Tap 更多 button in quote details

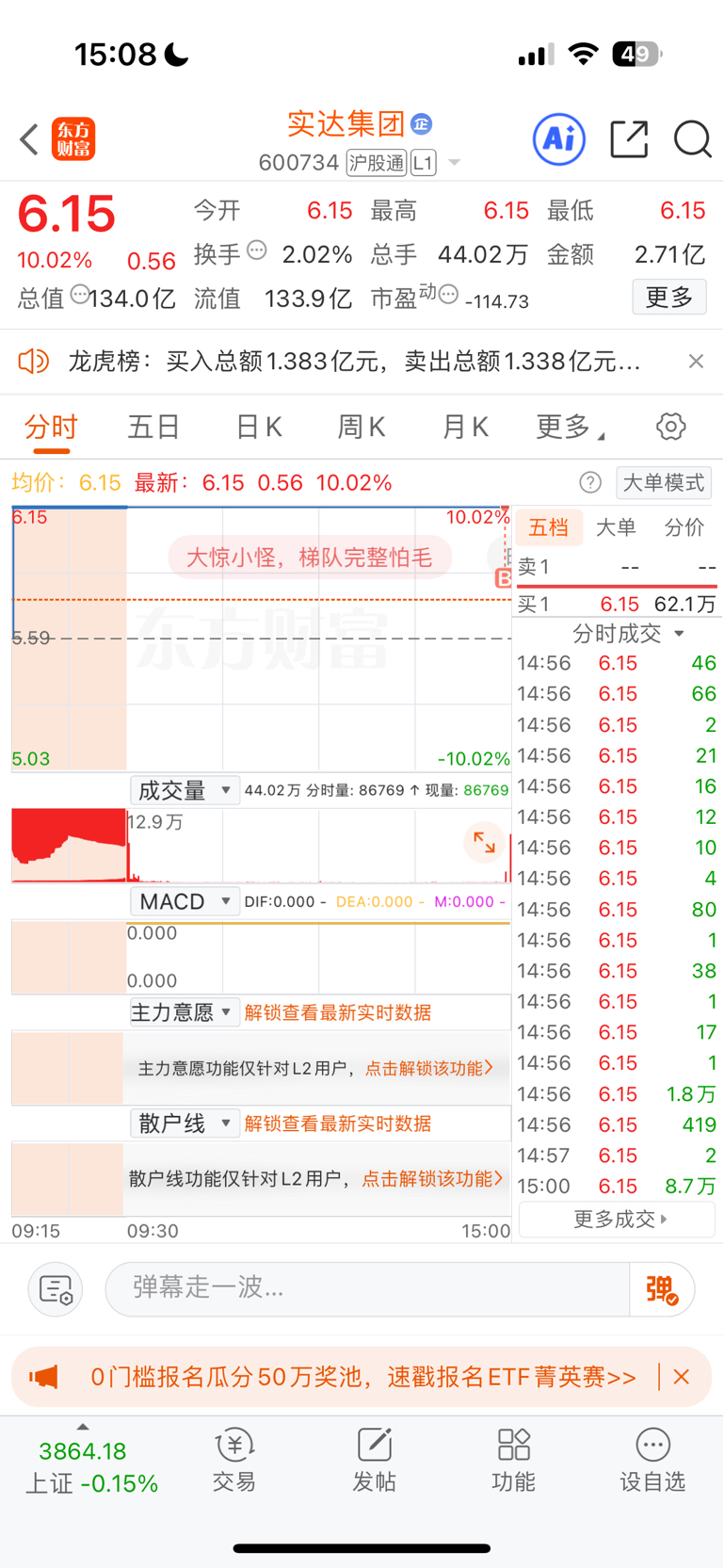tap(669, 298)
